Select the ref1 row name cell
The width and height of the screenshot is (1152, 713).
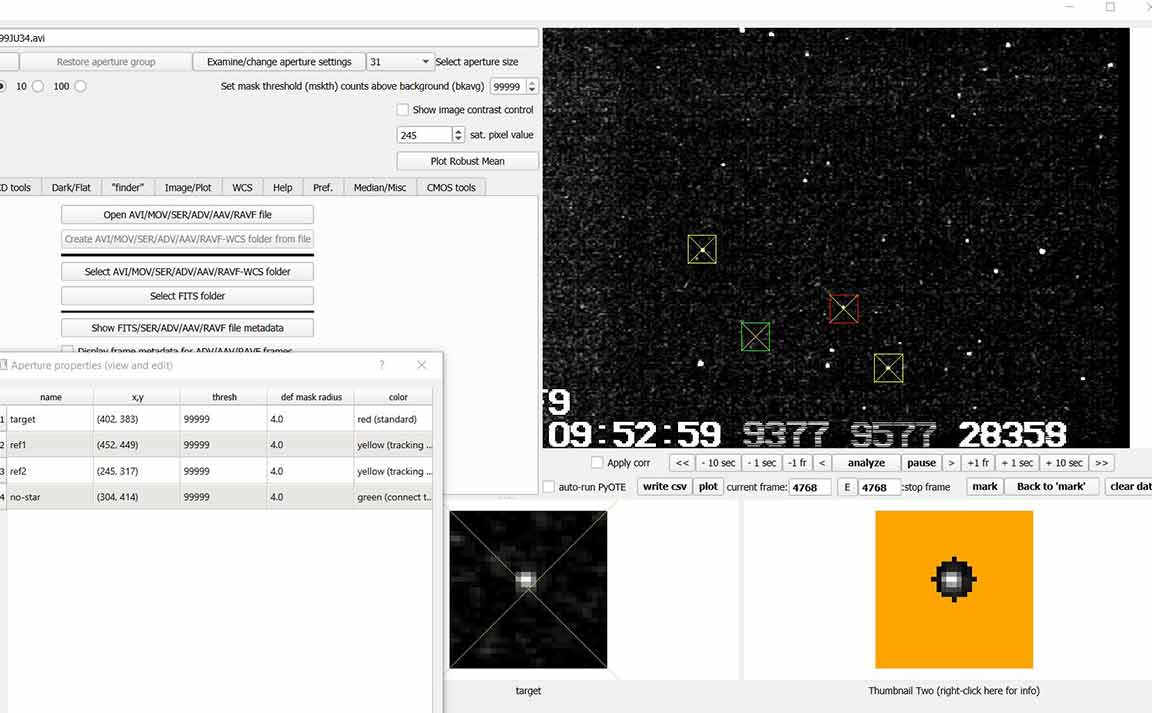[x=51, y=445]
